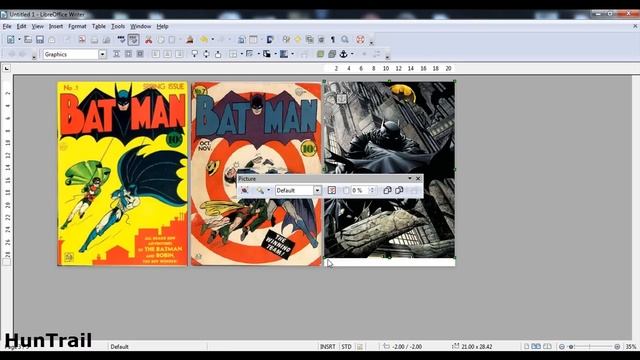Set Wrap Off in the Frame toolbar
Viewport: 640px width, 360px height.
pos(116,54)
